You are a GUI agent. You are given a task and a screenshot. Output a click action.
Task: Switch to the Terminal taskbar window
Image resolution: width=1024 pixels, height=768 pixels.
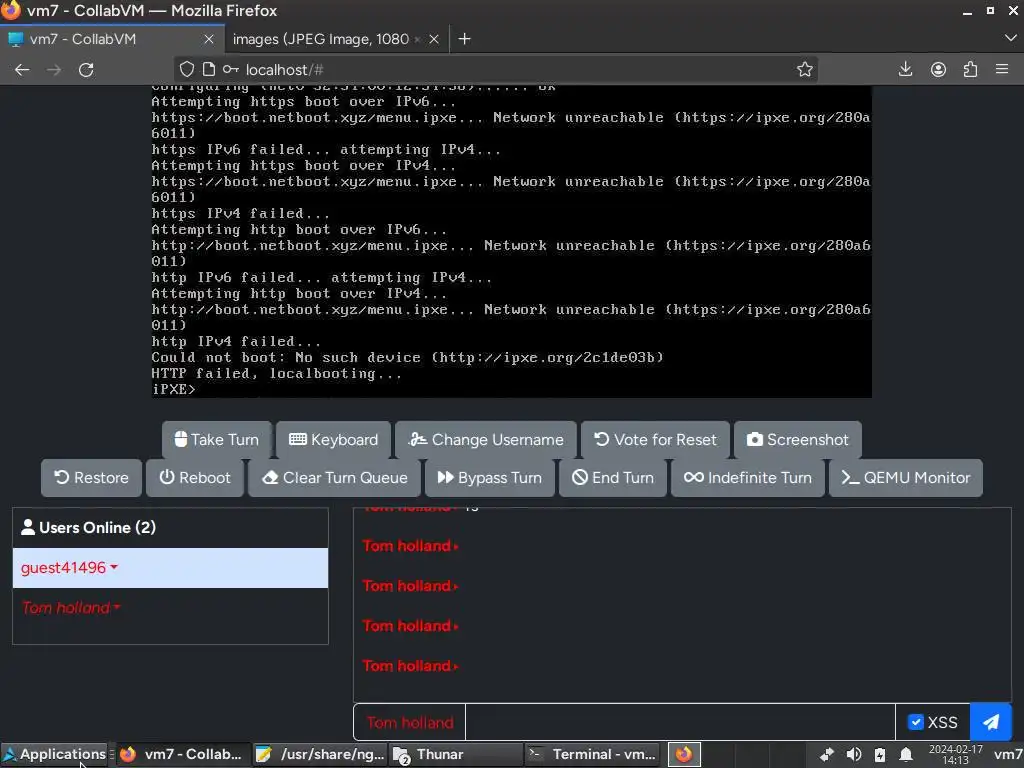(x=592, y=754)
